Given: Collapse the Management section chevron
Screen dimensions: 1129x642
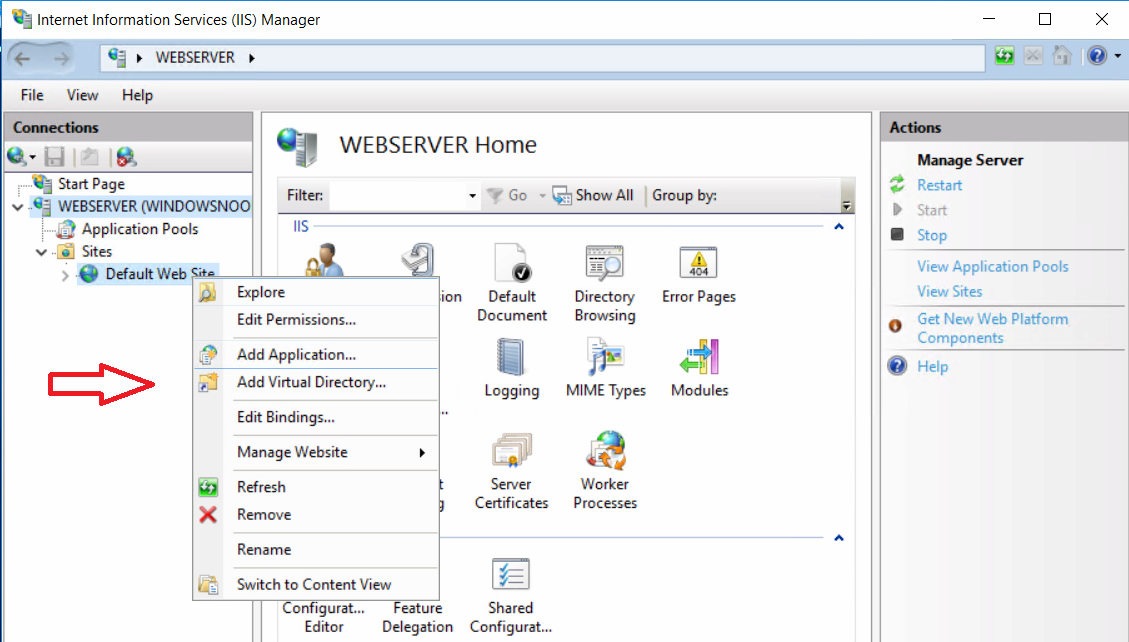Looking at the screenshot, I should coord(839,538).
